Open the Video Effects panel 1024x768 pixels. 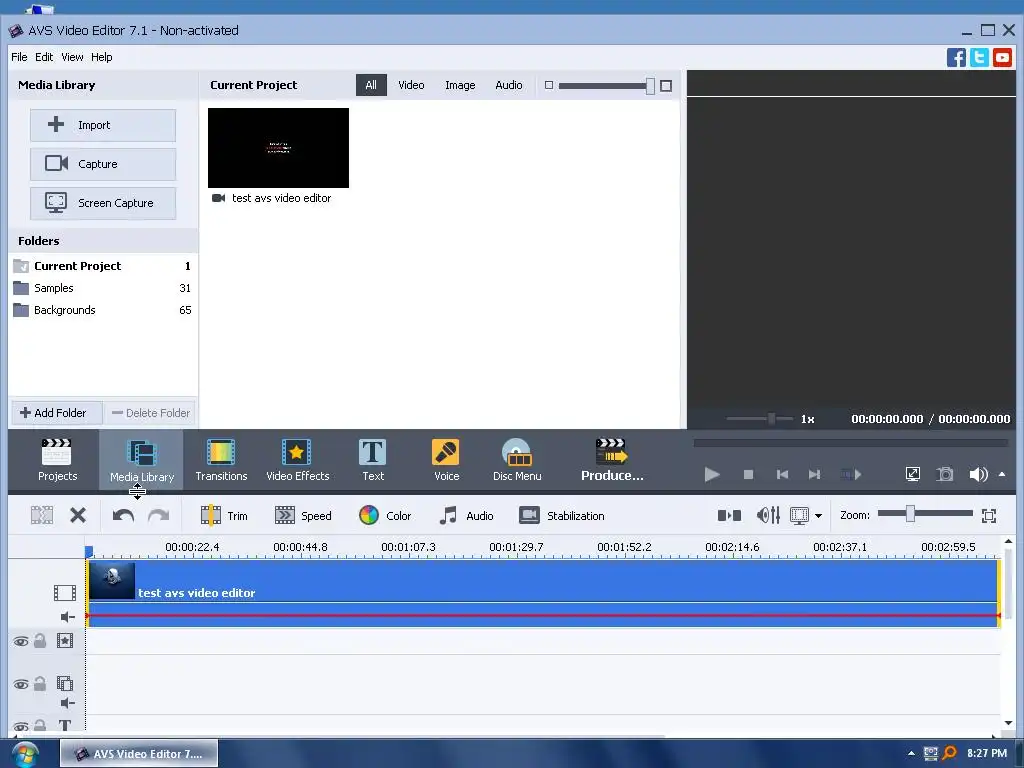coord(297,460)
